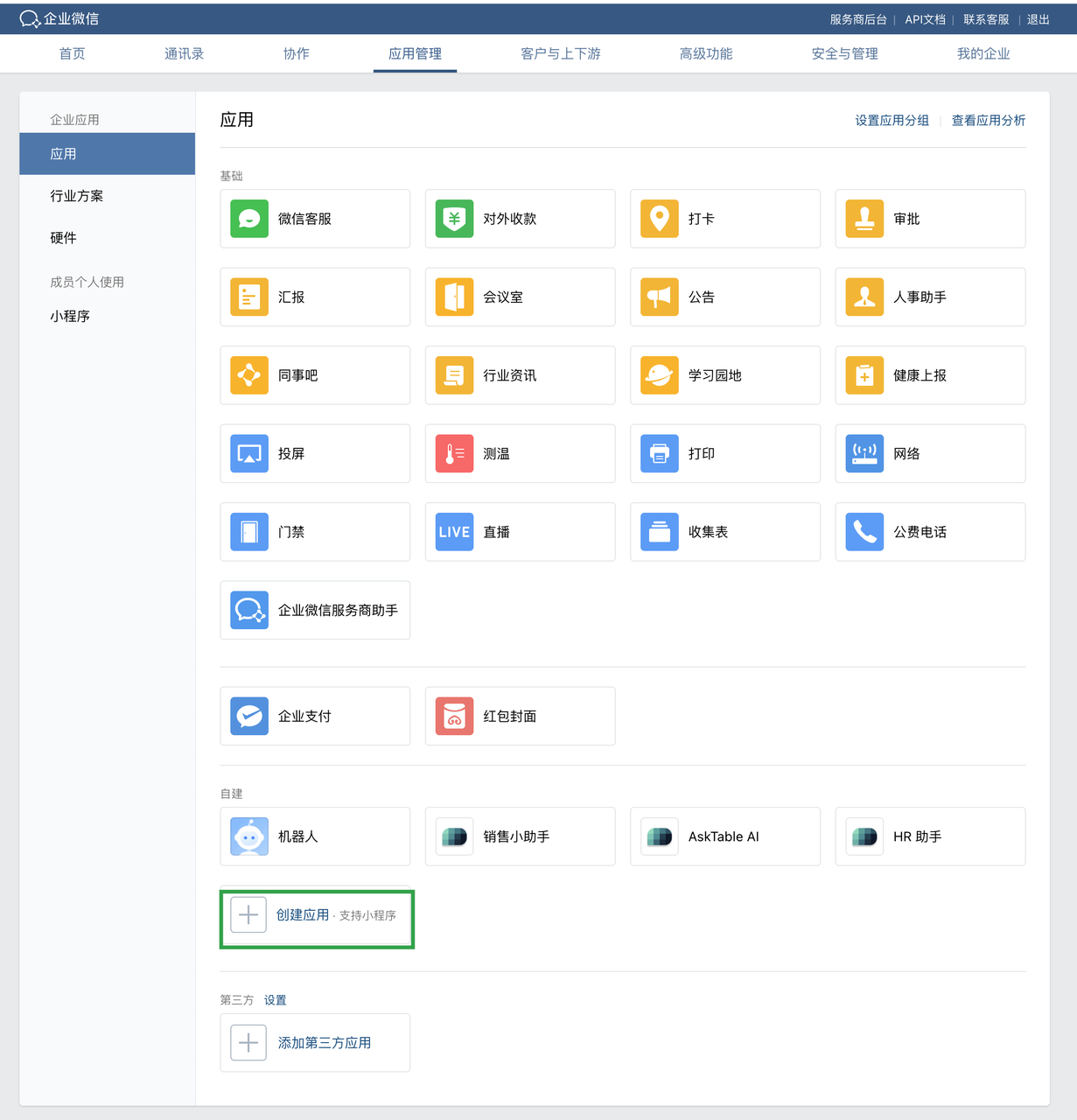Open the API文档 link
1077x1120 pixels.
[x=925, y=19]
